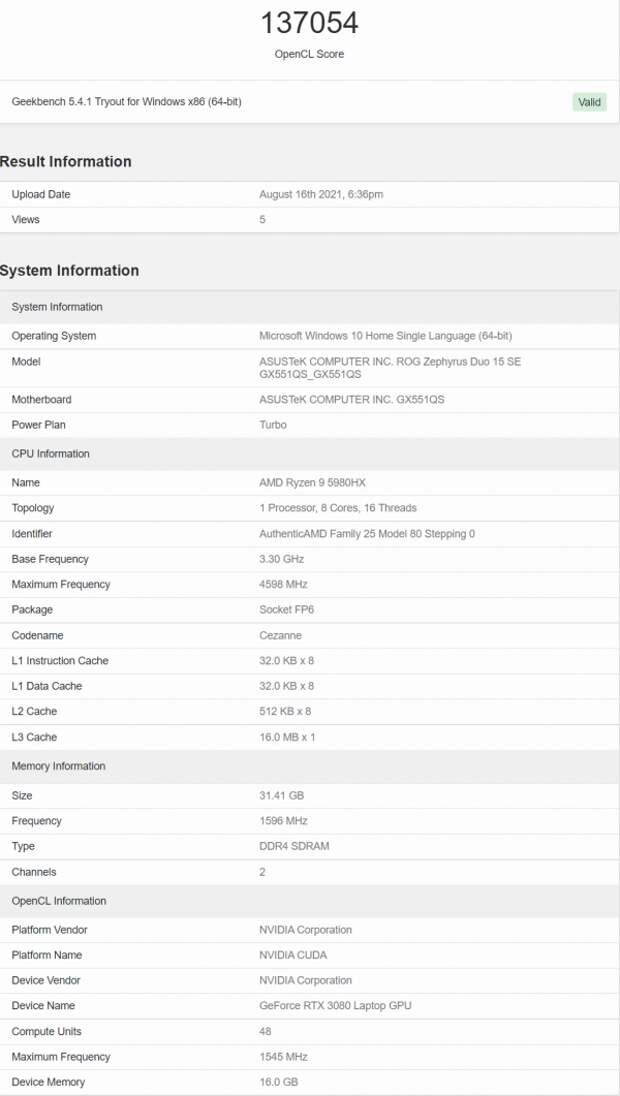Select the AMD Ryzen 9 5980HX name

312,483
